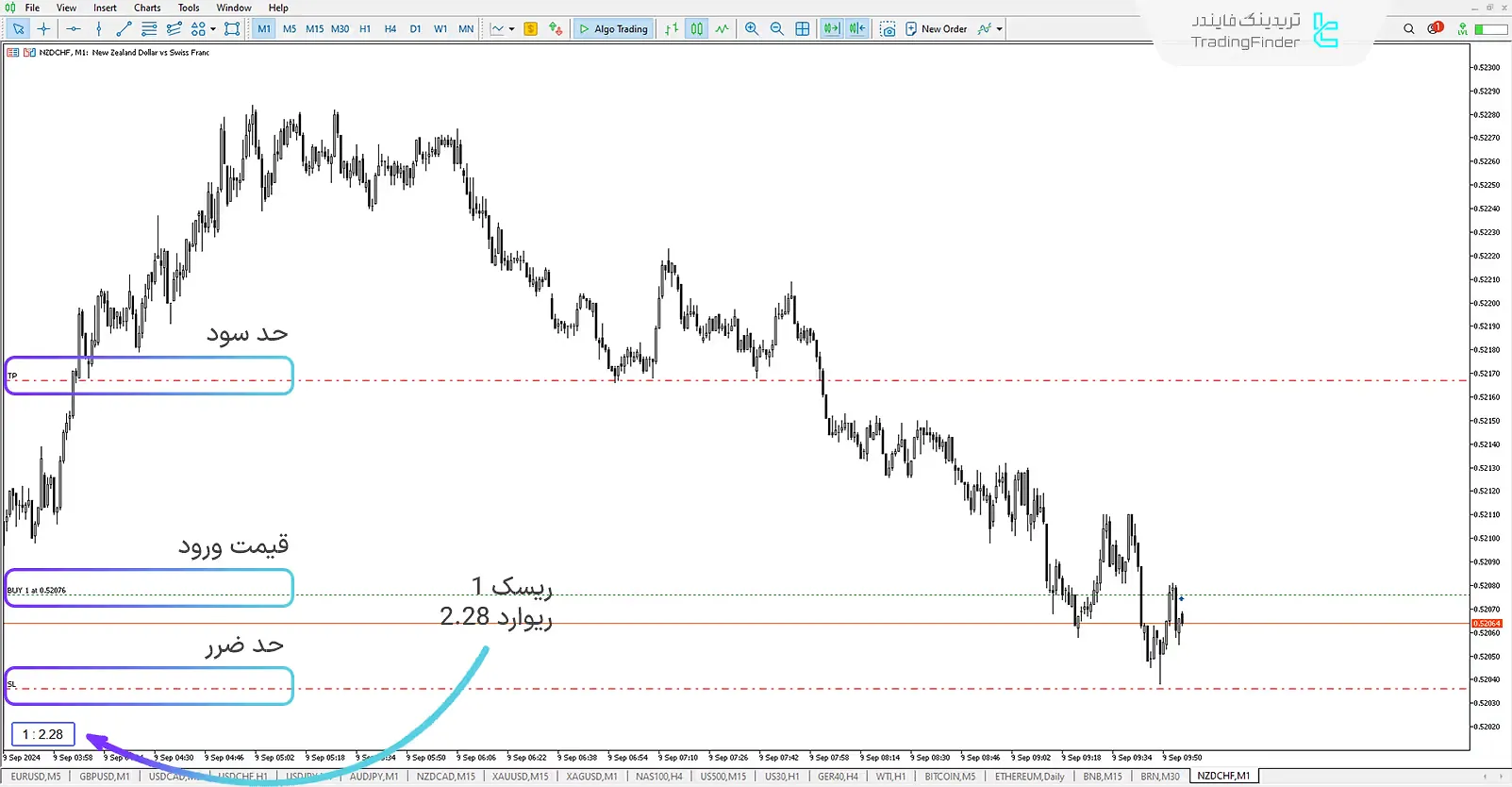Screen dimensions: 1512x787
Task: Take a chart screenshot with camera icon
Action: click(888, 29)
